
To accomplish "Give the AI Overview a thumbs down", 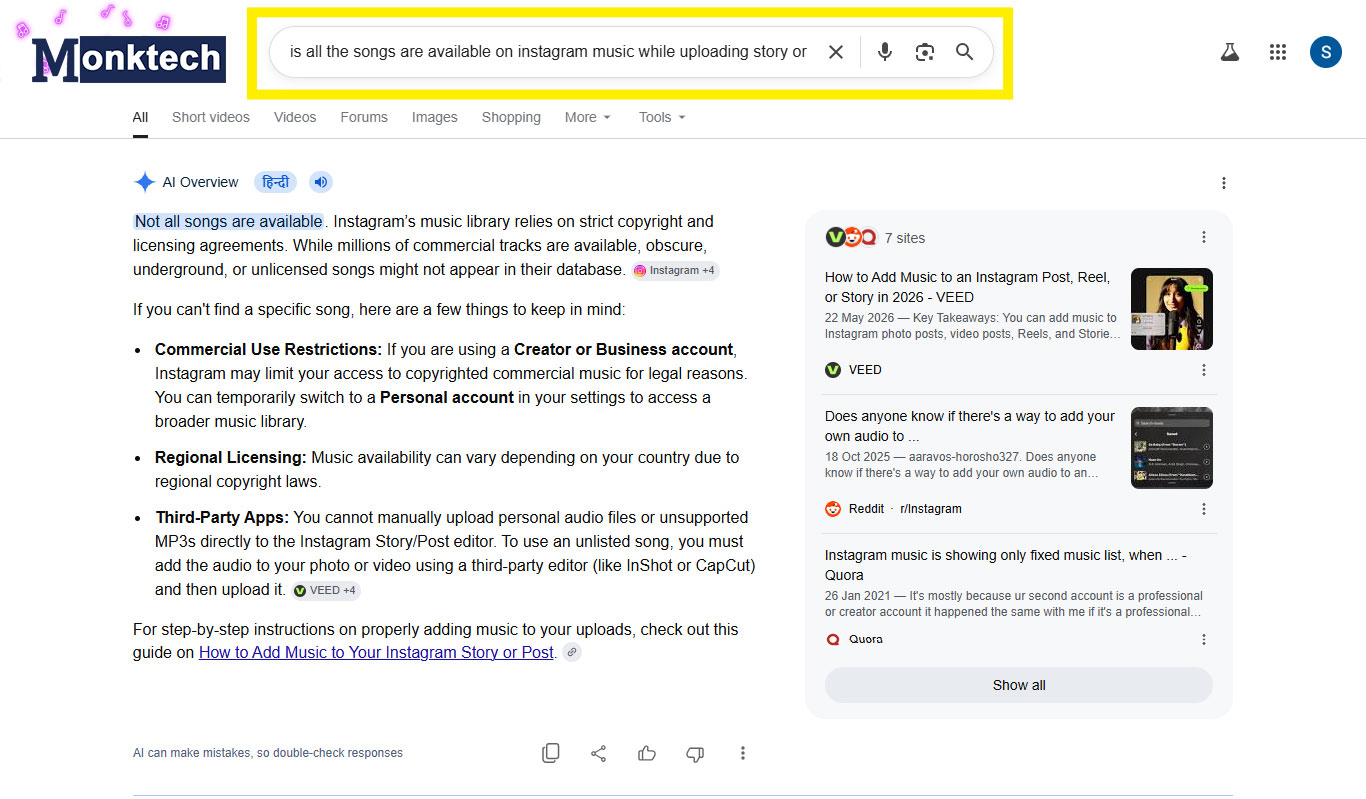I will click(695, 754).
